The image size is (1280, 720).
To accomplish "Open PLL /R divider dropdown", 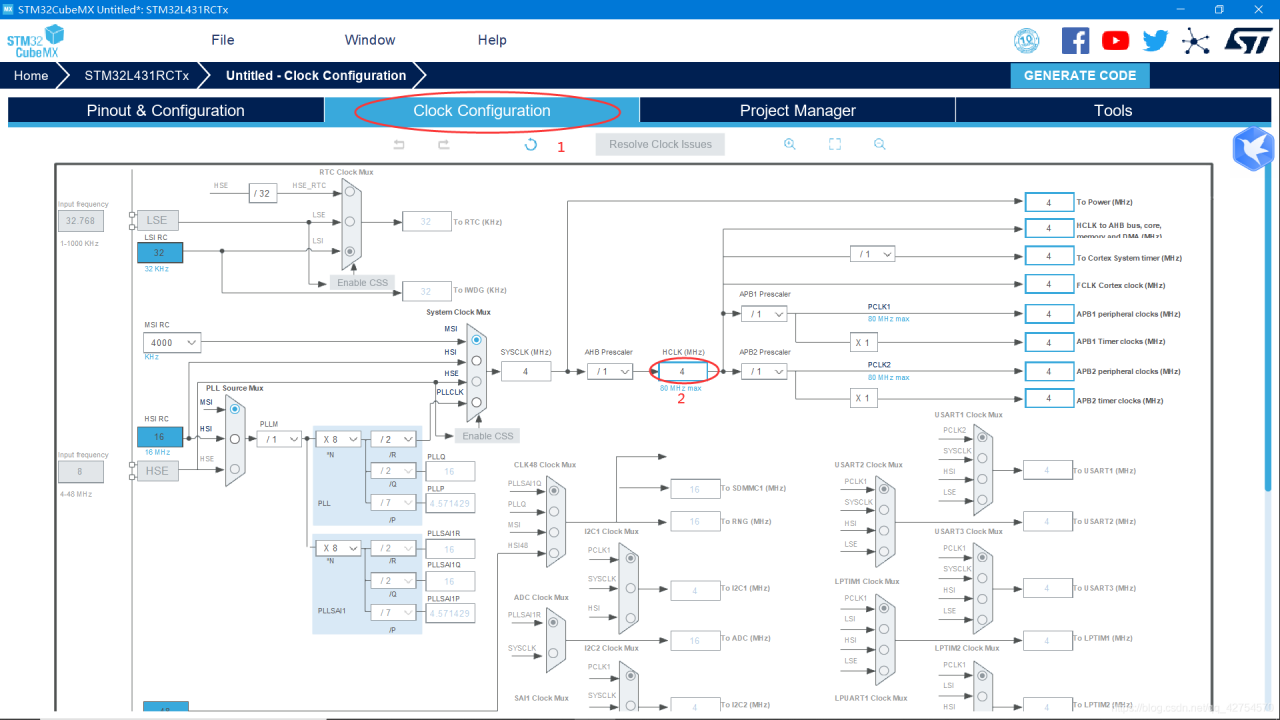I will click(392, 438).
